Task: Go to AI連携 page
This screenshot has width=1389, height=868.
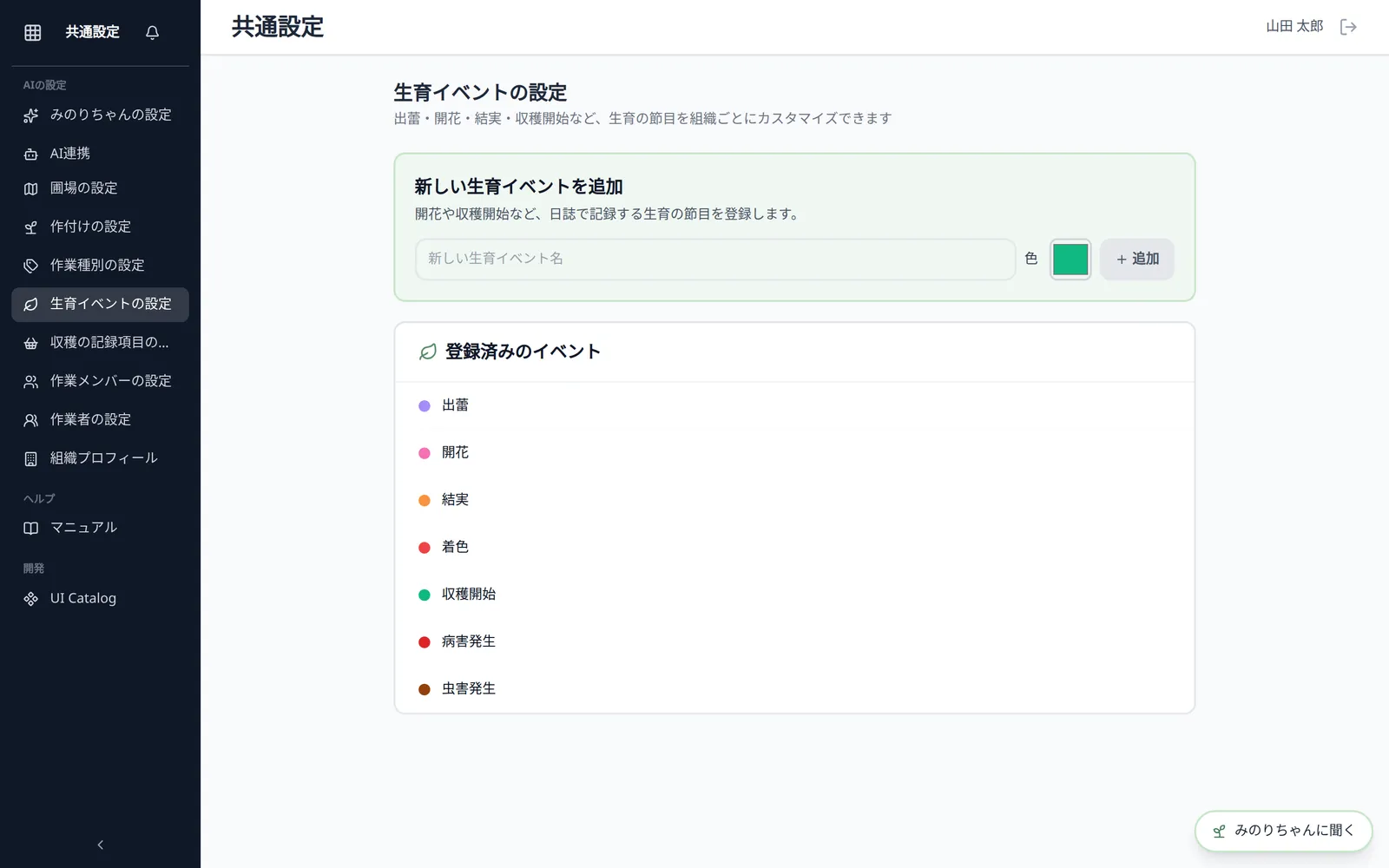Action: click(100, 154)
